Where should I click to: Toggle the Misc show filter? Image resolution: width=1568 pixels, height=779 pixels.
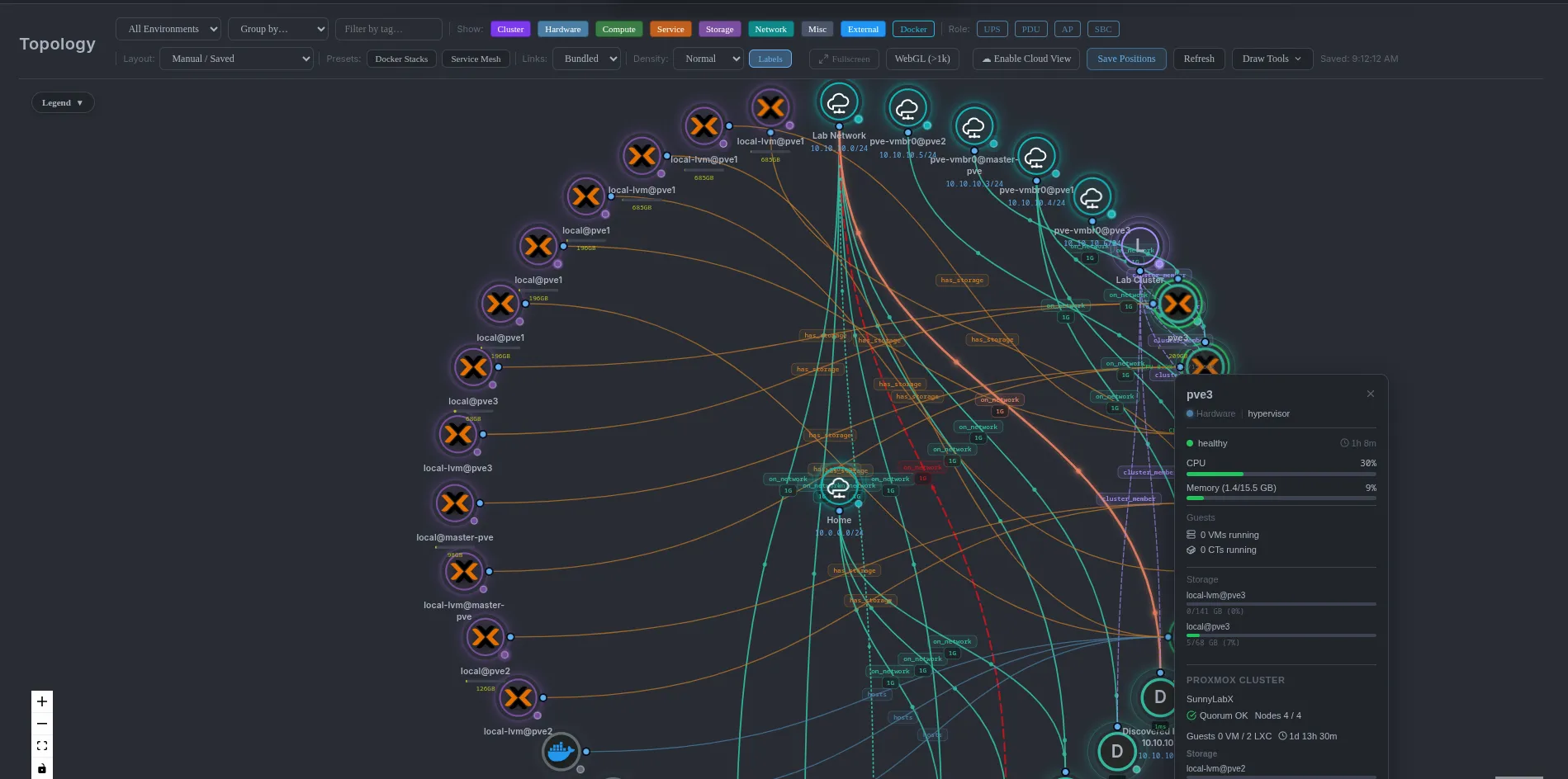tap(817, 29)
